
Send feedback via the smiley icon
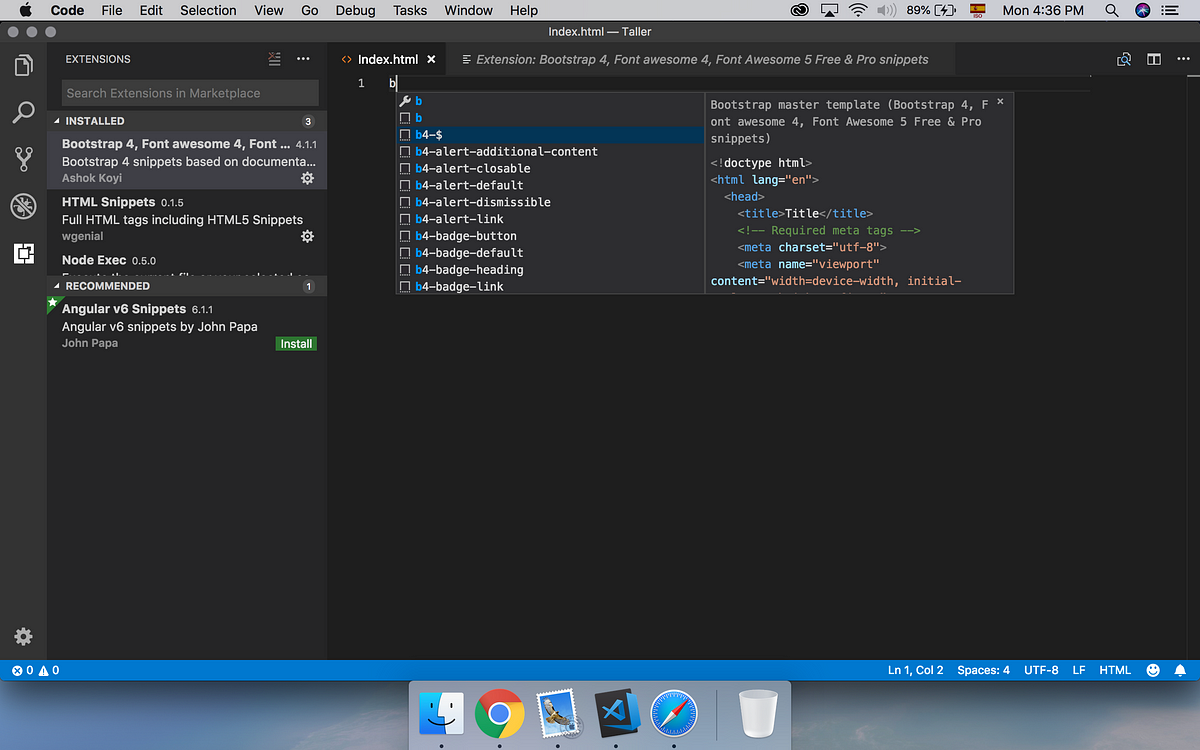point(1153,670)
